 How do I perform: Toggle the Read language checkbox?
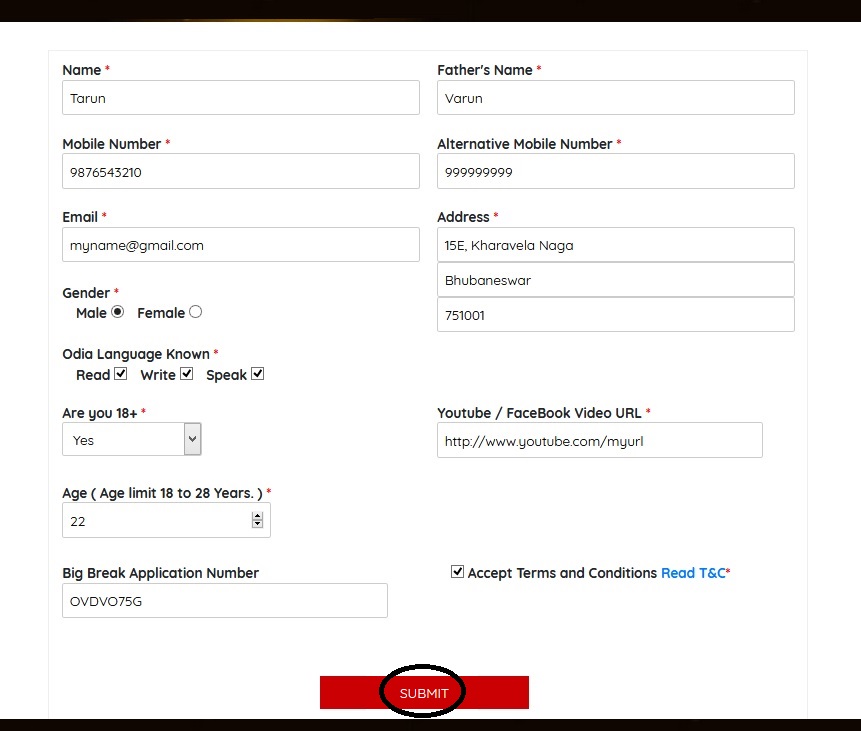pos(121,374)
